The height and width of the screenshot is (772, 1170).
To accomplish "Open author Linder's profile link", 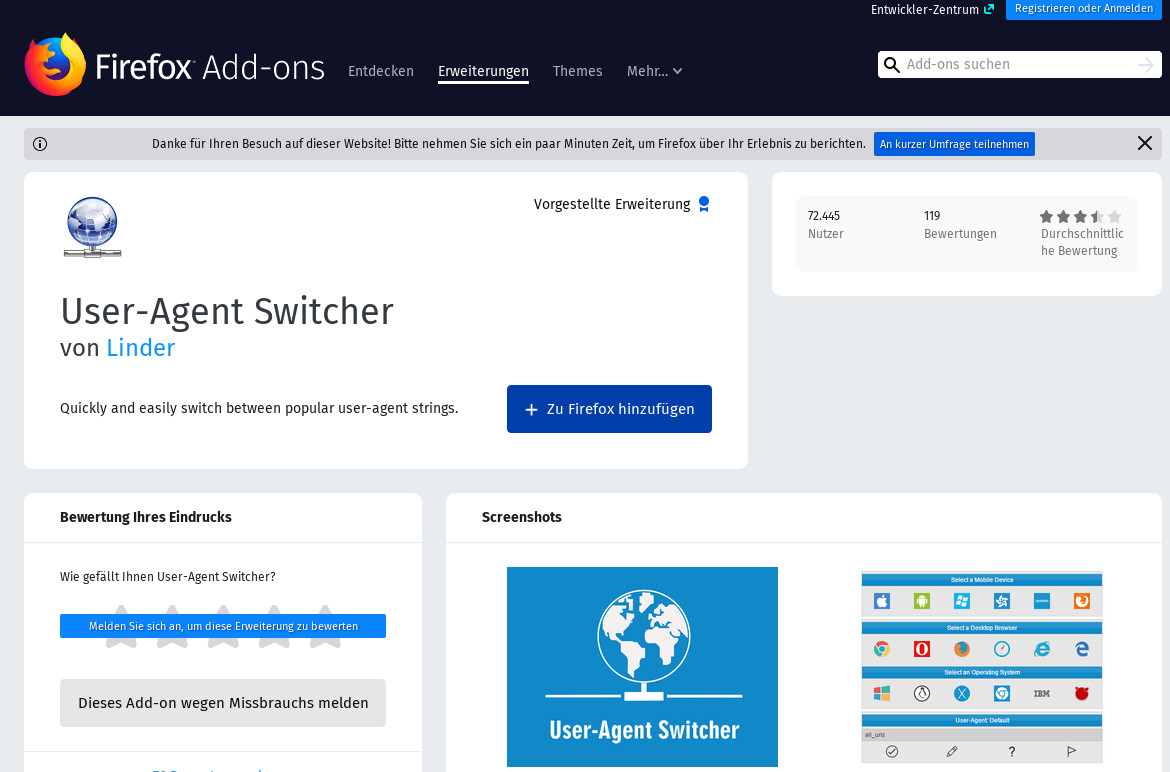I will pos(140,348).
